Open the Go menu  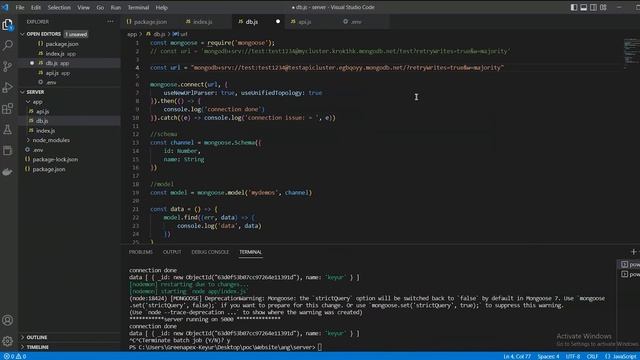coord(100,7)
